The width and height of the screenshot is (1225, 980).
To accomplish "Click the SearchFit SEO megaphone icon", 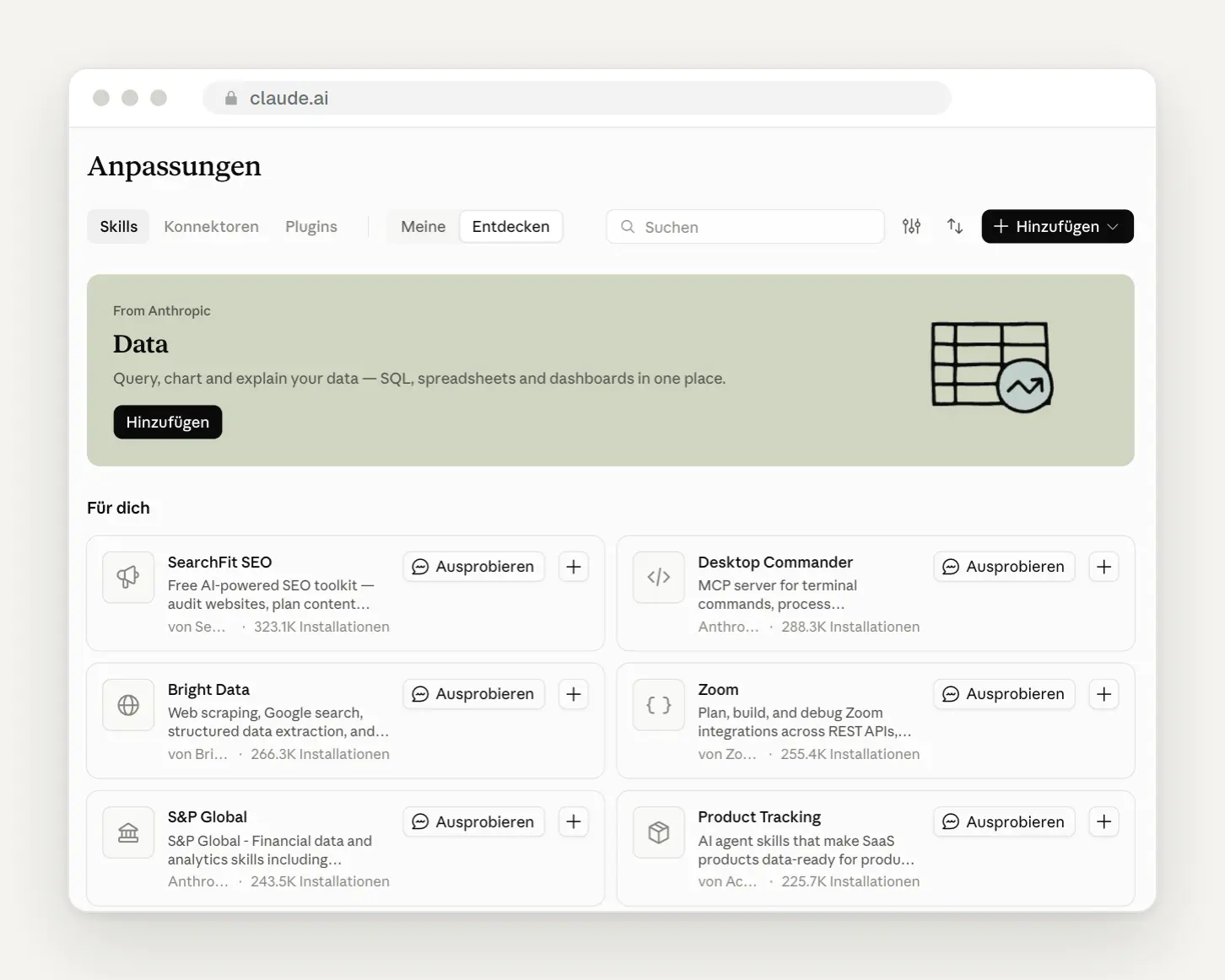I will click(128, 578).
